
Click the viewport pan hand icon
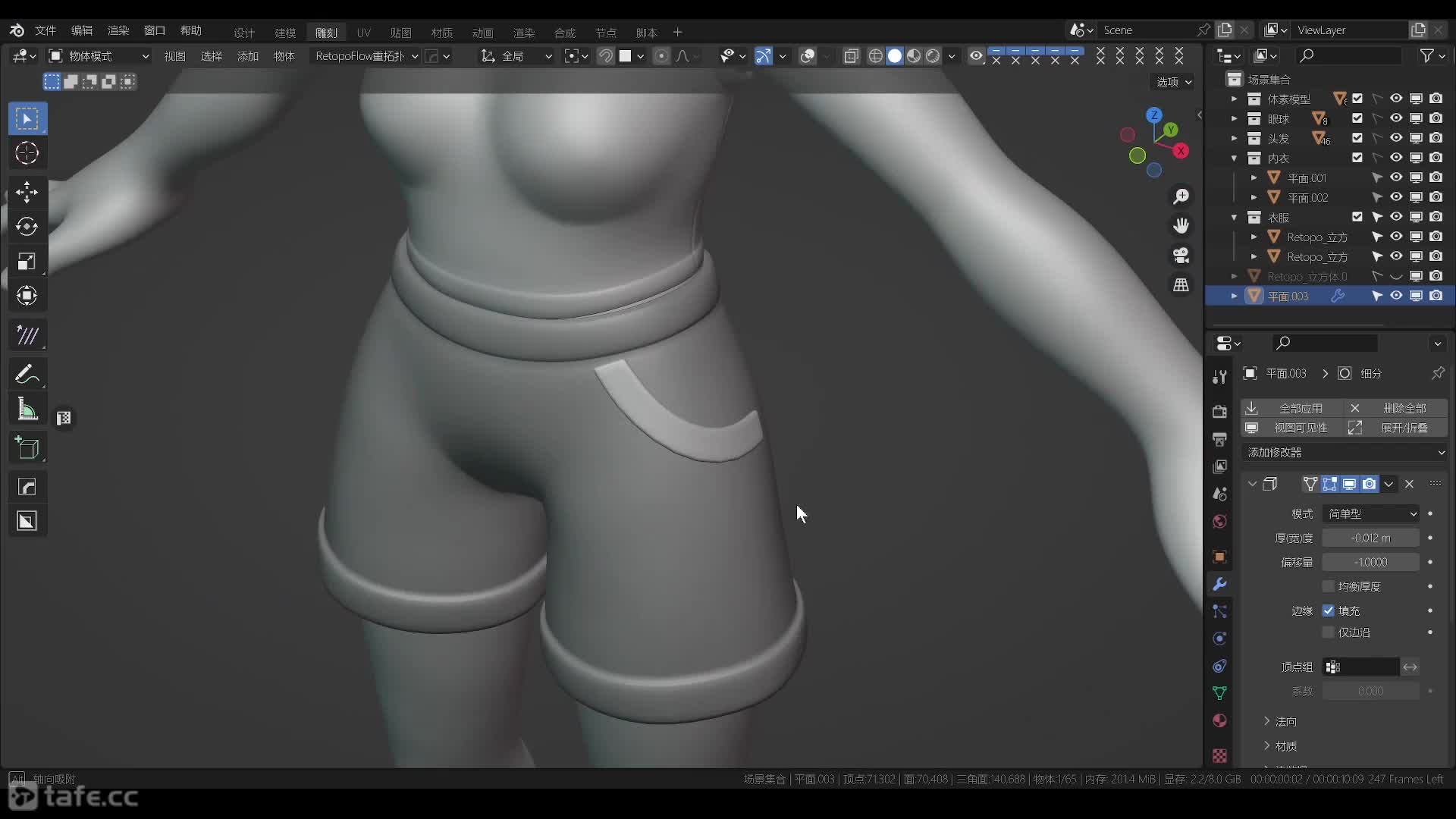[1181, 226]
